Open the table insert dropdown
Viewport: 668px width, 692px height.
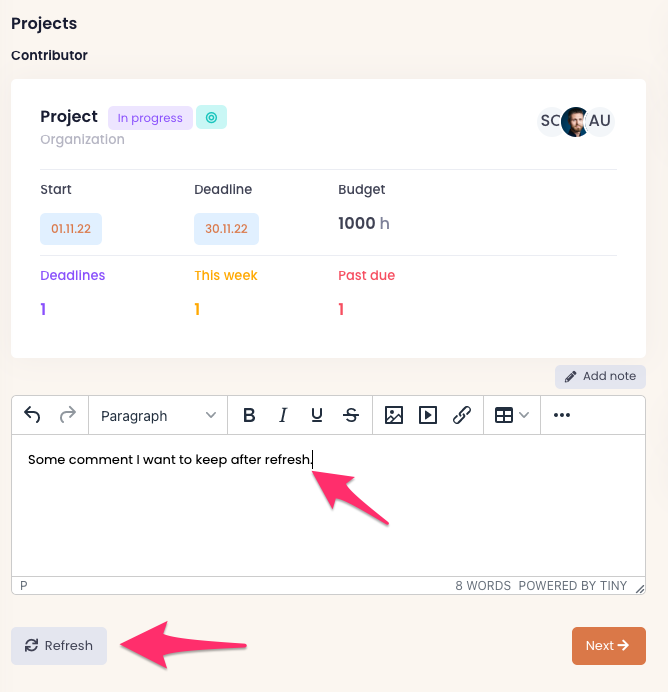511,415
